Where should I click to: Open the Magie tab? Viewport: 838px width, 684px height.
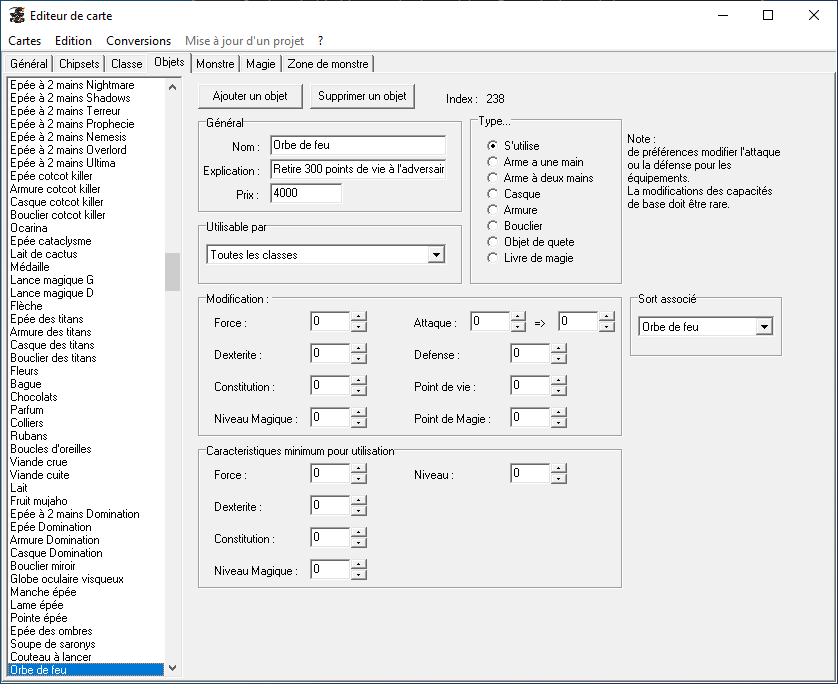[x=261, y=64]
